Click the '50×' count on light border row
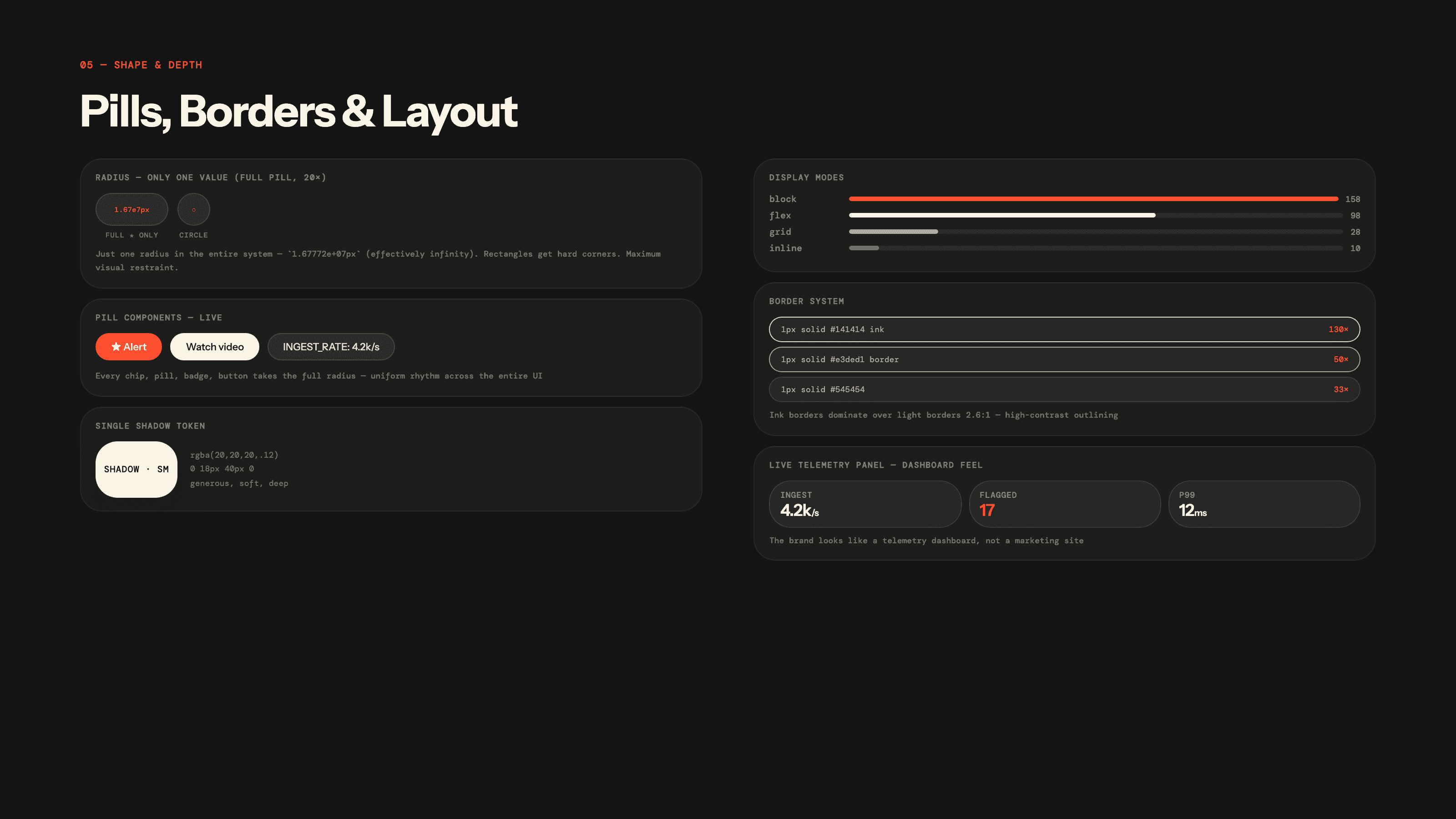Image resolution: width=1456 pixels, height=819 pixels. 1341,359
